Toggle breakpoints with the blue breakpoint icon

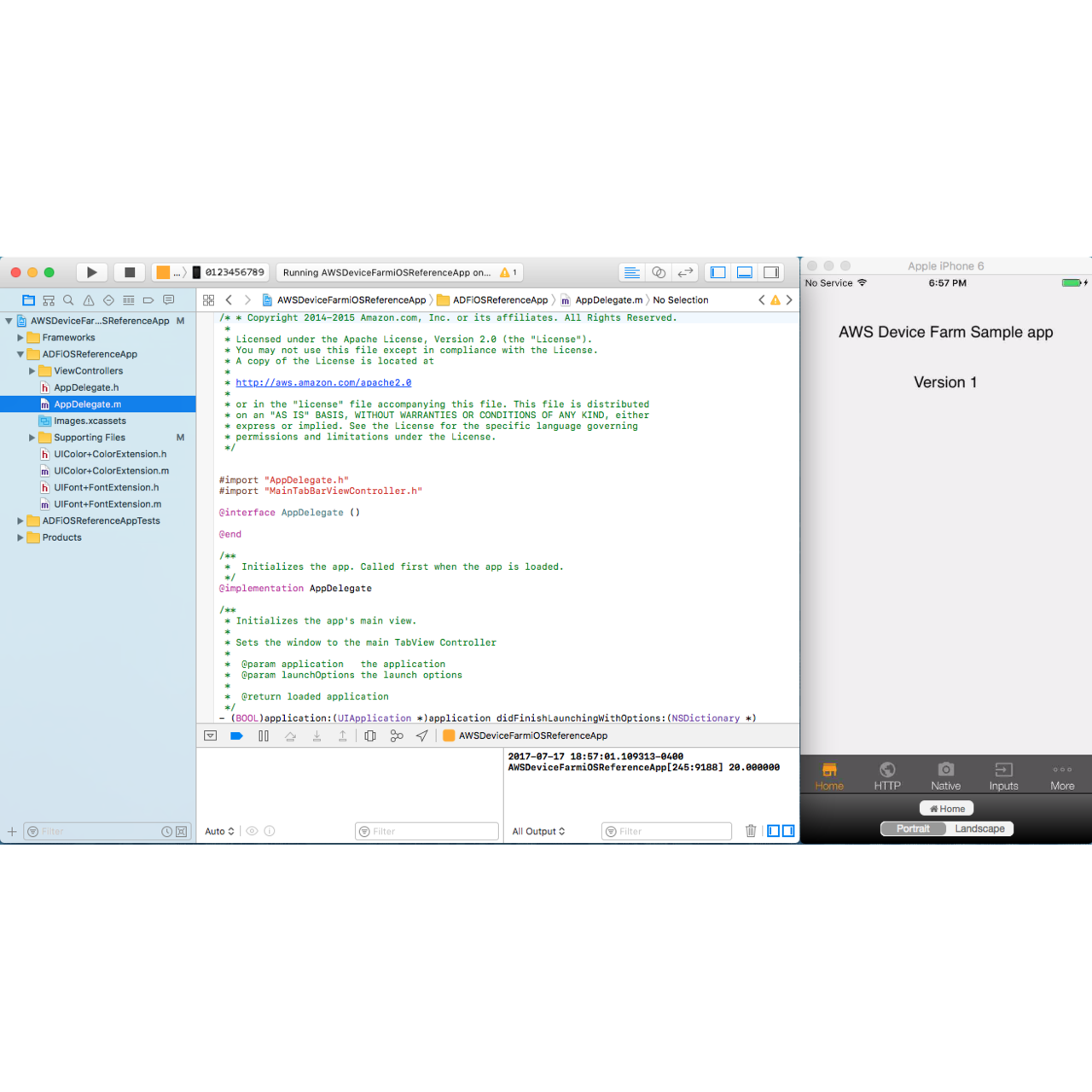(x=236, y=735)
